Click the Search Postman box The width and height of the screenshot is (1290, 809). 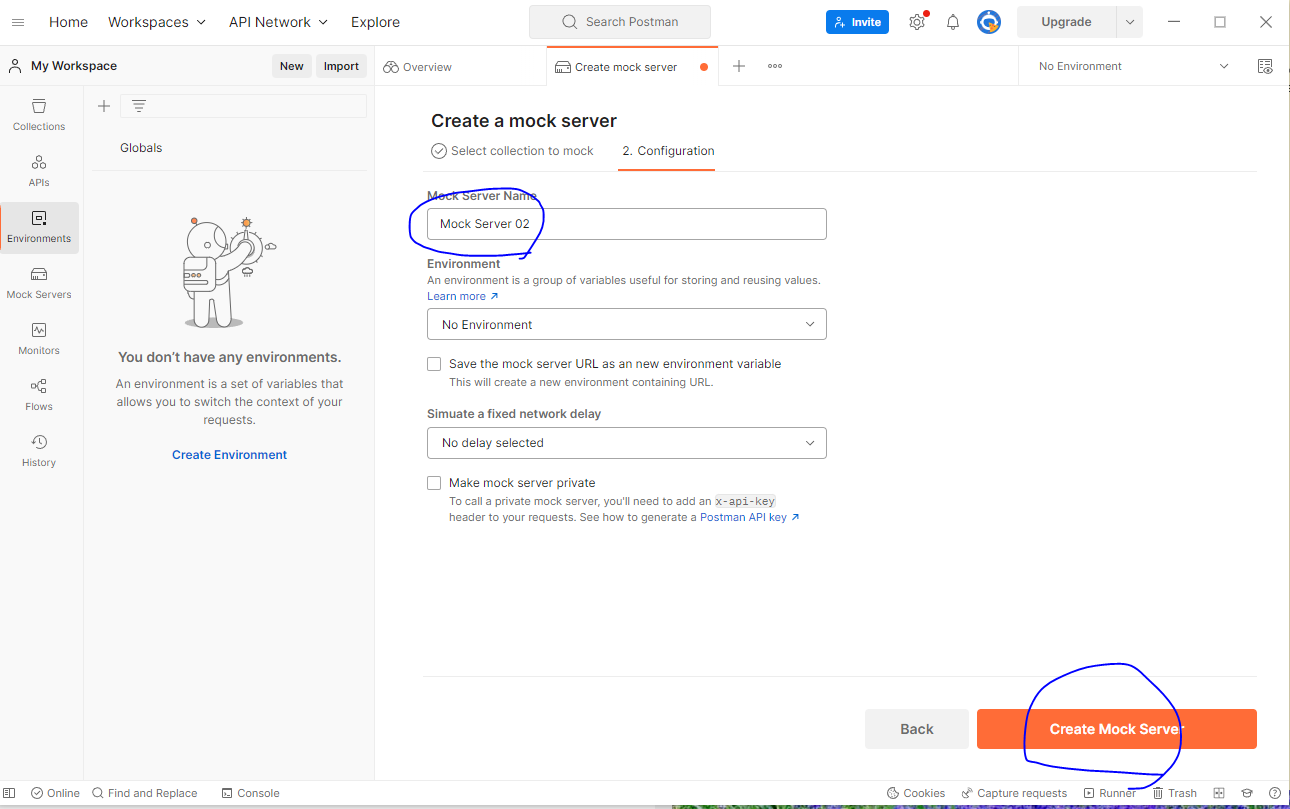click(620, 22)
